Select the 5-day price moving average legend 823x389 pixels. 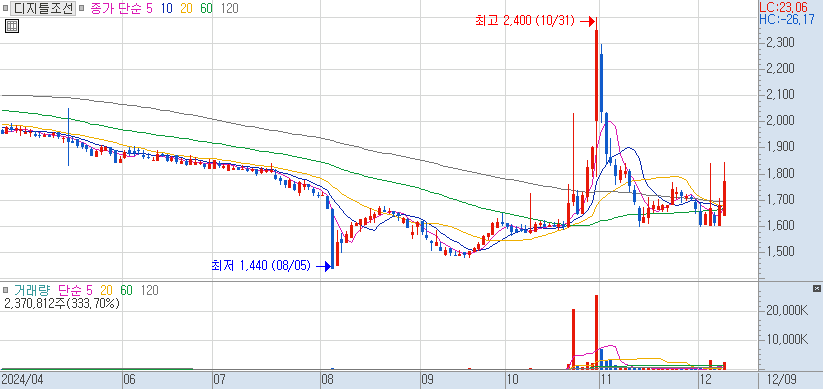pos(150,8)
